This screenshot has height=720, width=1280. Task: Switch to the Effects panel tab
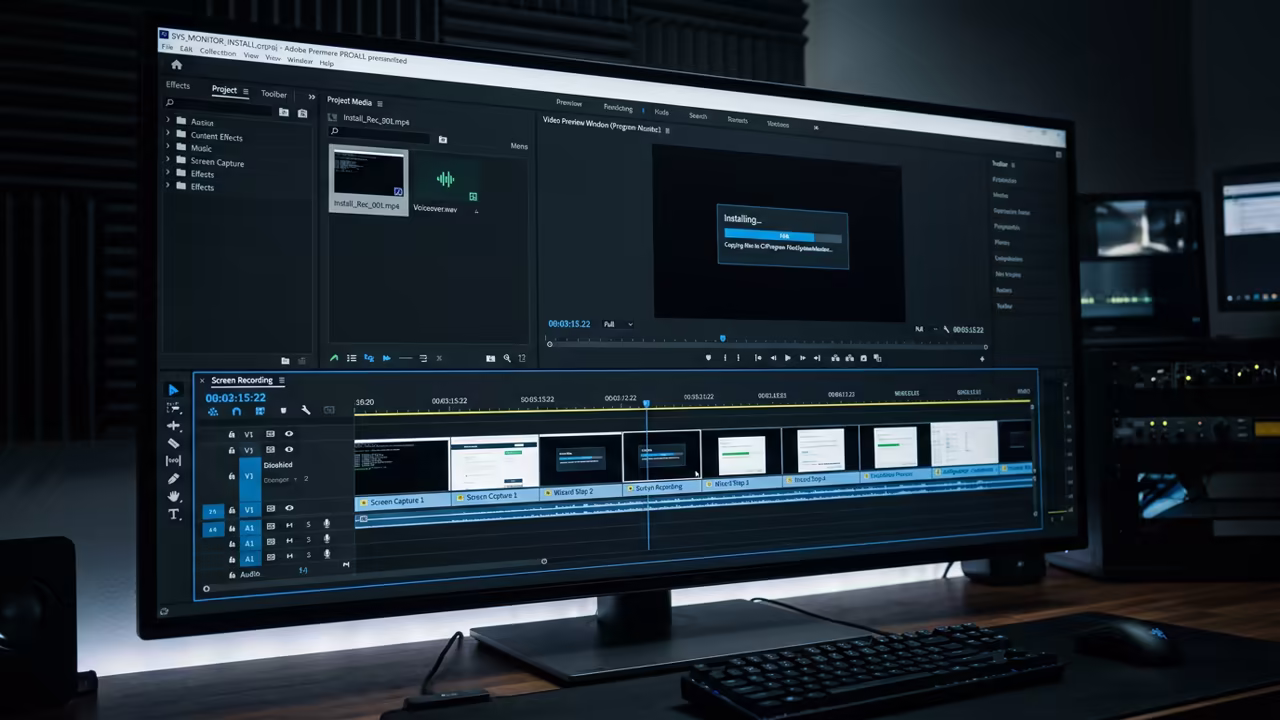(178, 85)
